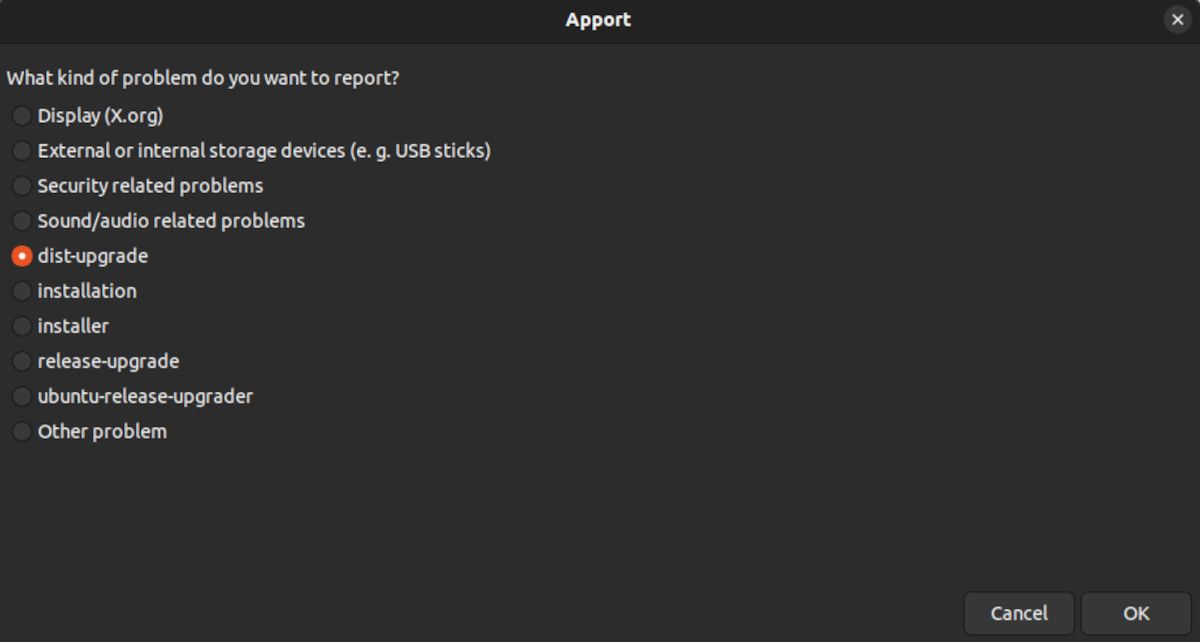The image size is (1200, 642).
Task: Click the 'Other problem' label text
Action: (102, 431)
